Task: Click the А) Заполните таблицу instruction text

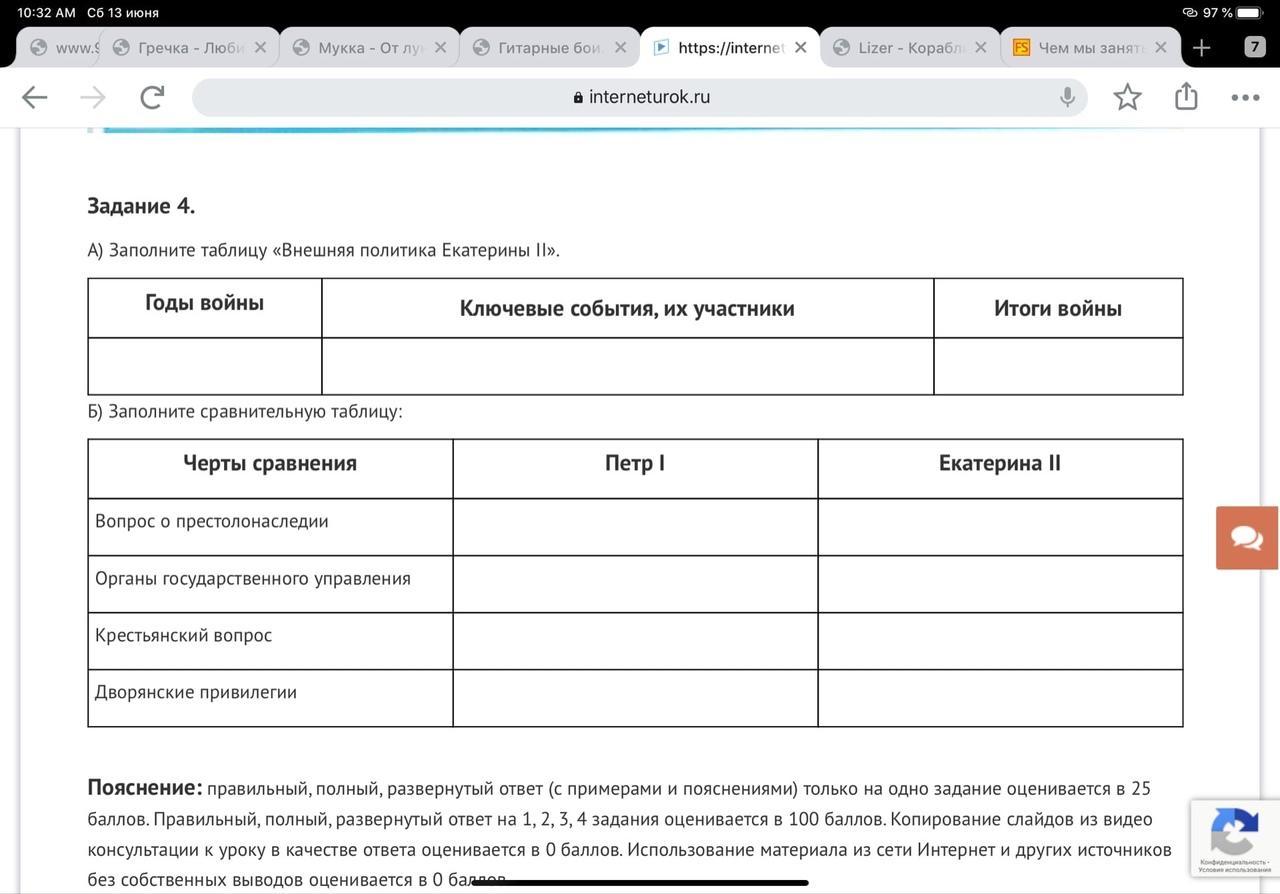Action: pyautogui.click(x=324, y=251)
